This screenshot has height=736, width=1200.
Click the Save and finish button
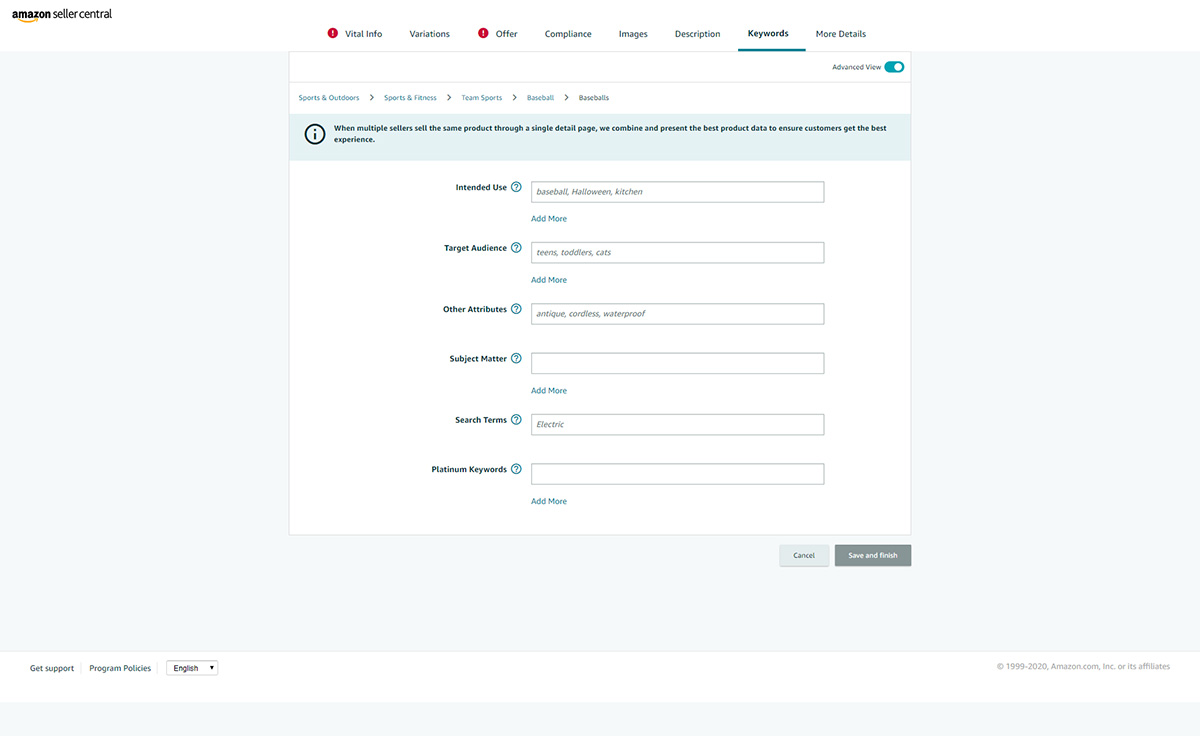pos(872,555)
